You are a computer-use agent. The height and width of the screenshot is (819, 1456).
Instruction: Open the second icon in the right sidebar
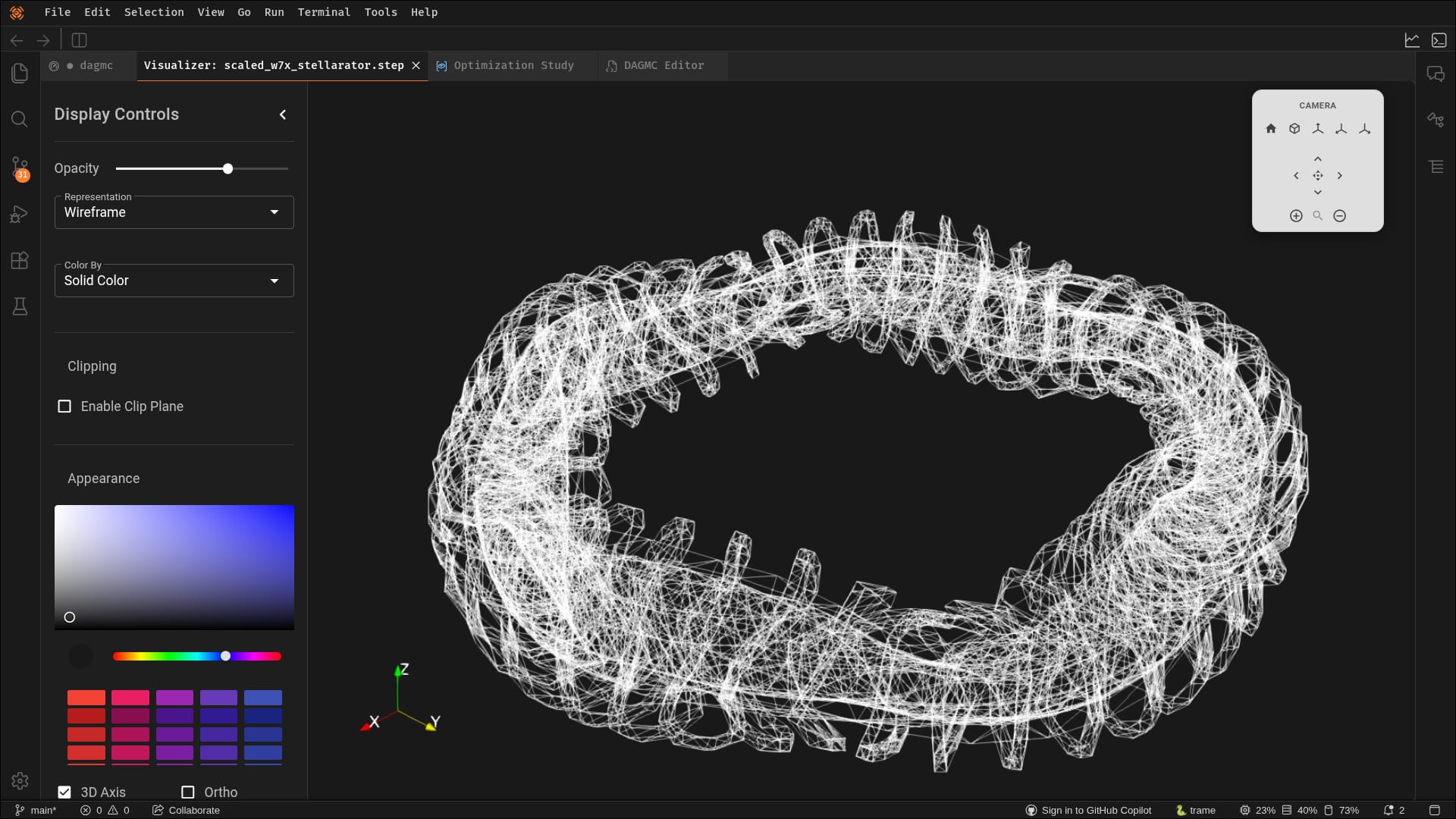pos(1436,120)
